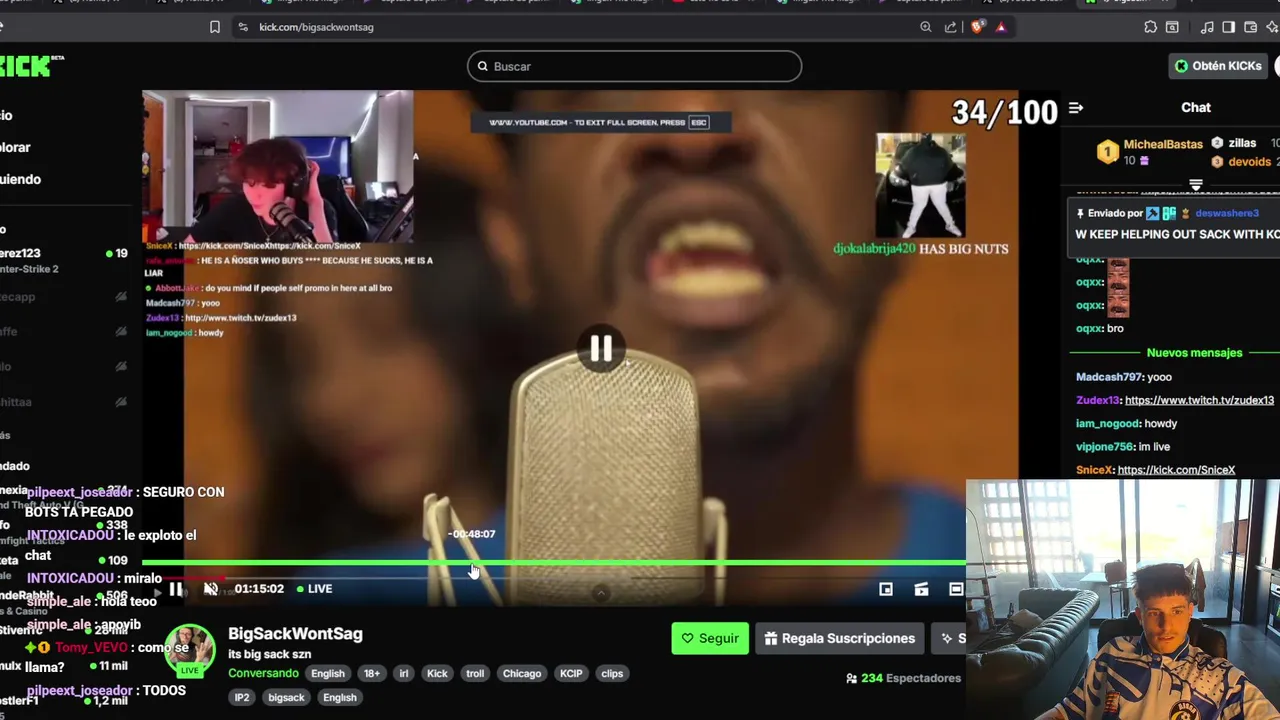
Task: Open the kick.com/SniceX link in chat
Action: click(x=1176, y=470)
